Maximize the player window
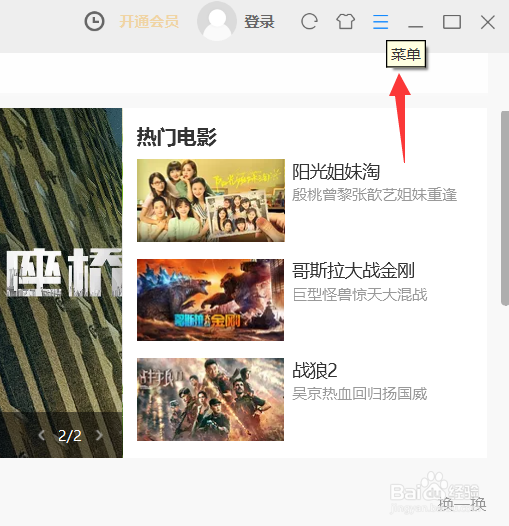509x526 pixels. point(452,22)
